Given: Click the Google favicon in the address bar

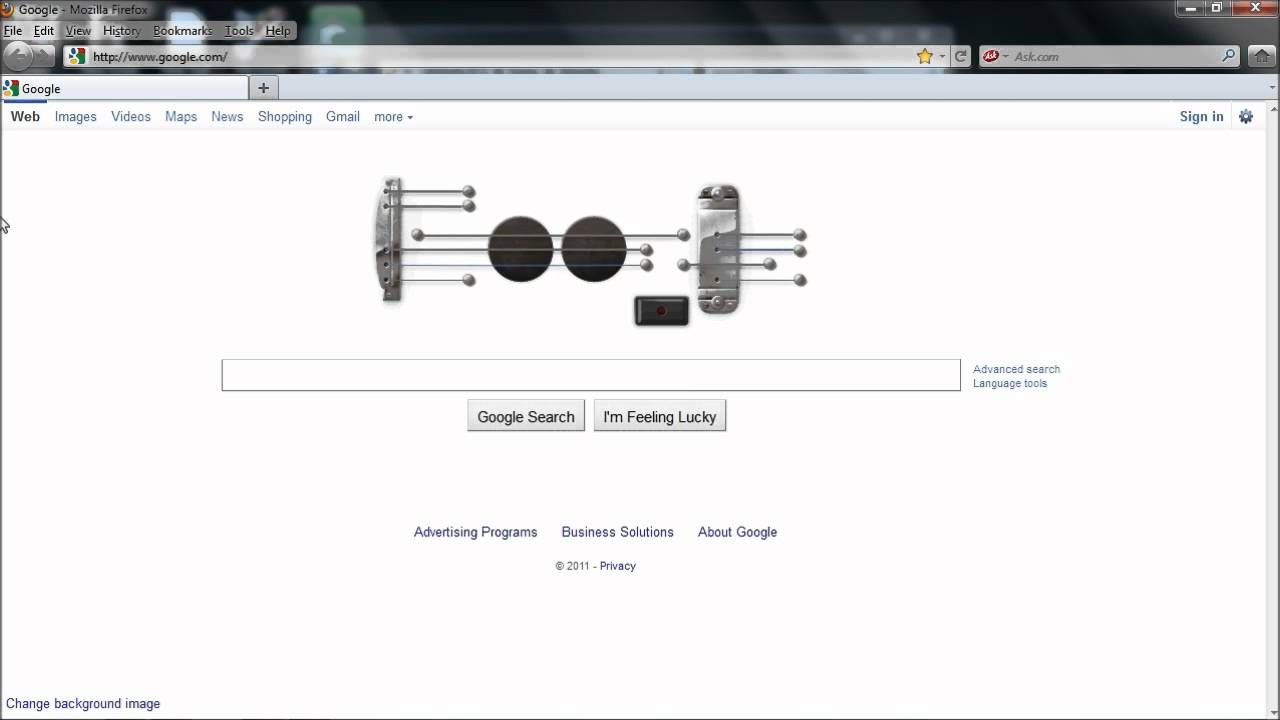Looking at the screenshot, I should click(77, 56).
